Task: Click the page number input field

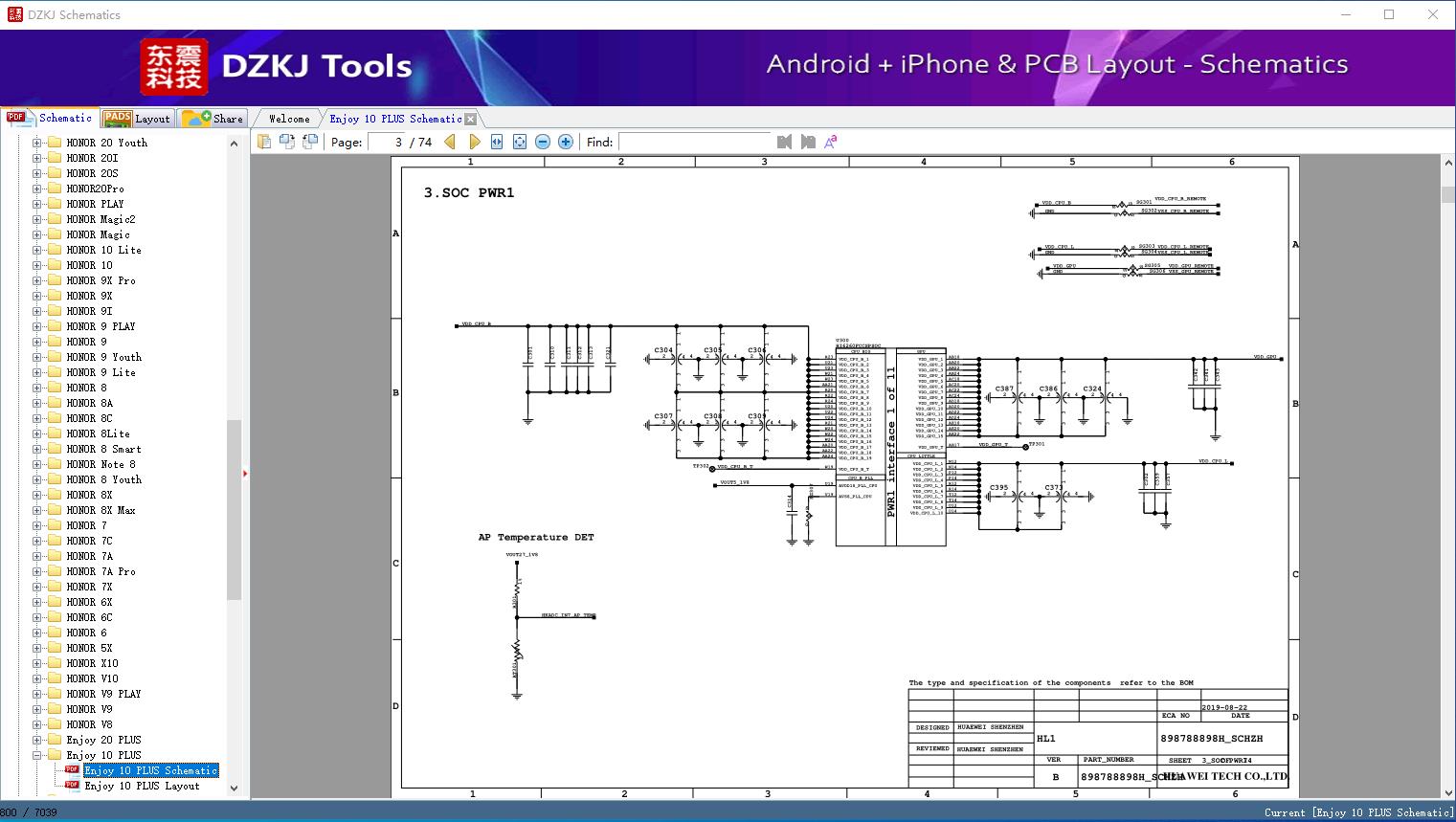Action: 387,142
